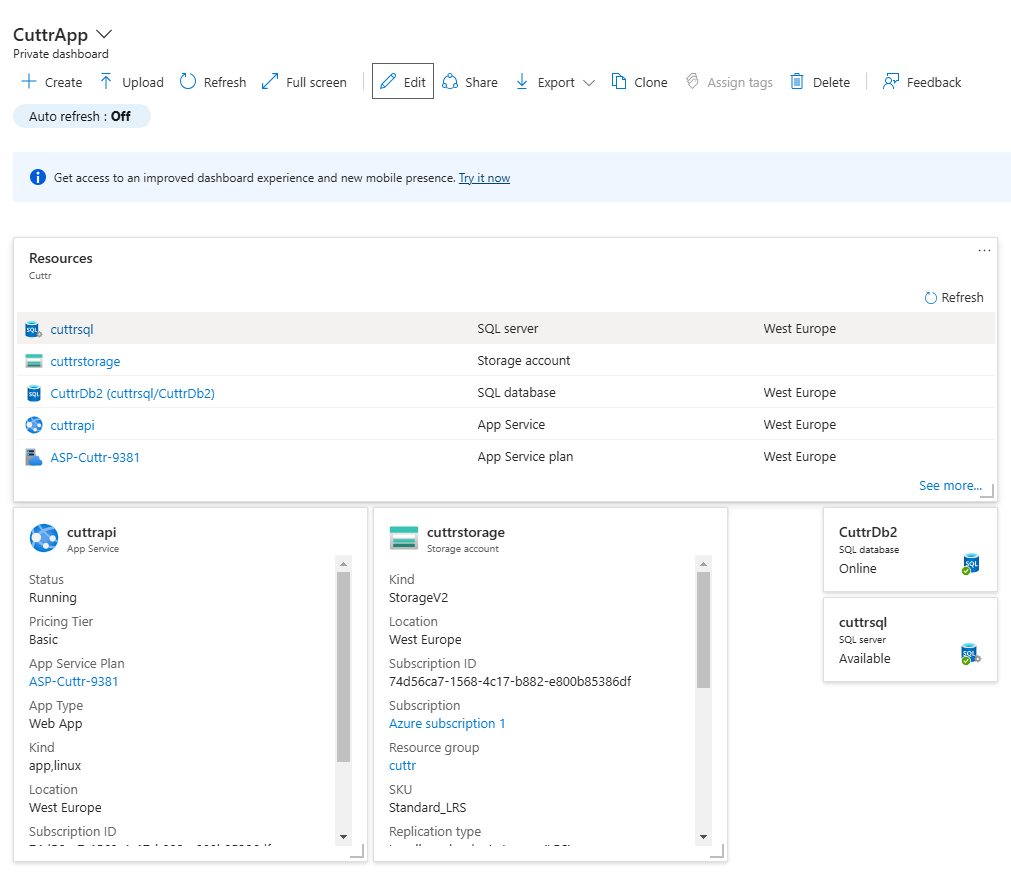Click the SQL database icon in CuttrDb2 row
Screen dimensions: 1011x889
coord(34,393)
